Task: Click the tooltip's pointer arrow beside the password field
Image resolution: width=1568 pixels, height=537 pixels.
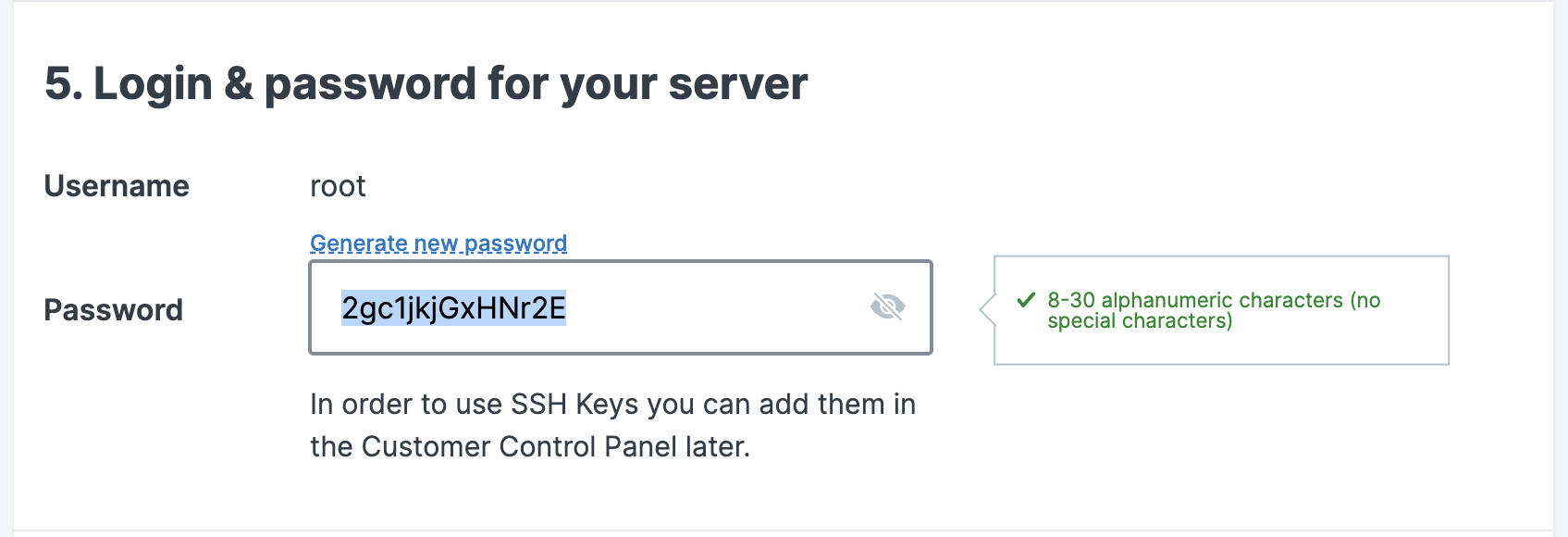Action: click(x=987, y=310)
